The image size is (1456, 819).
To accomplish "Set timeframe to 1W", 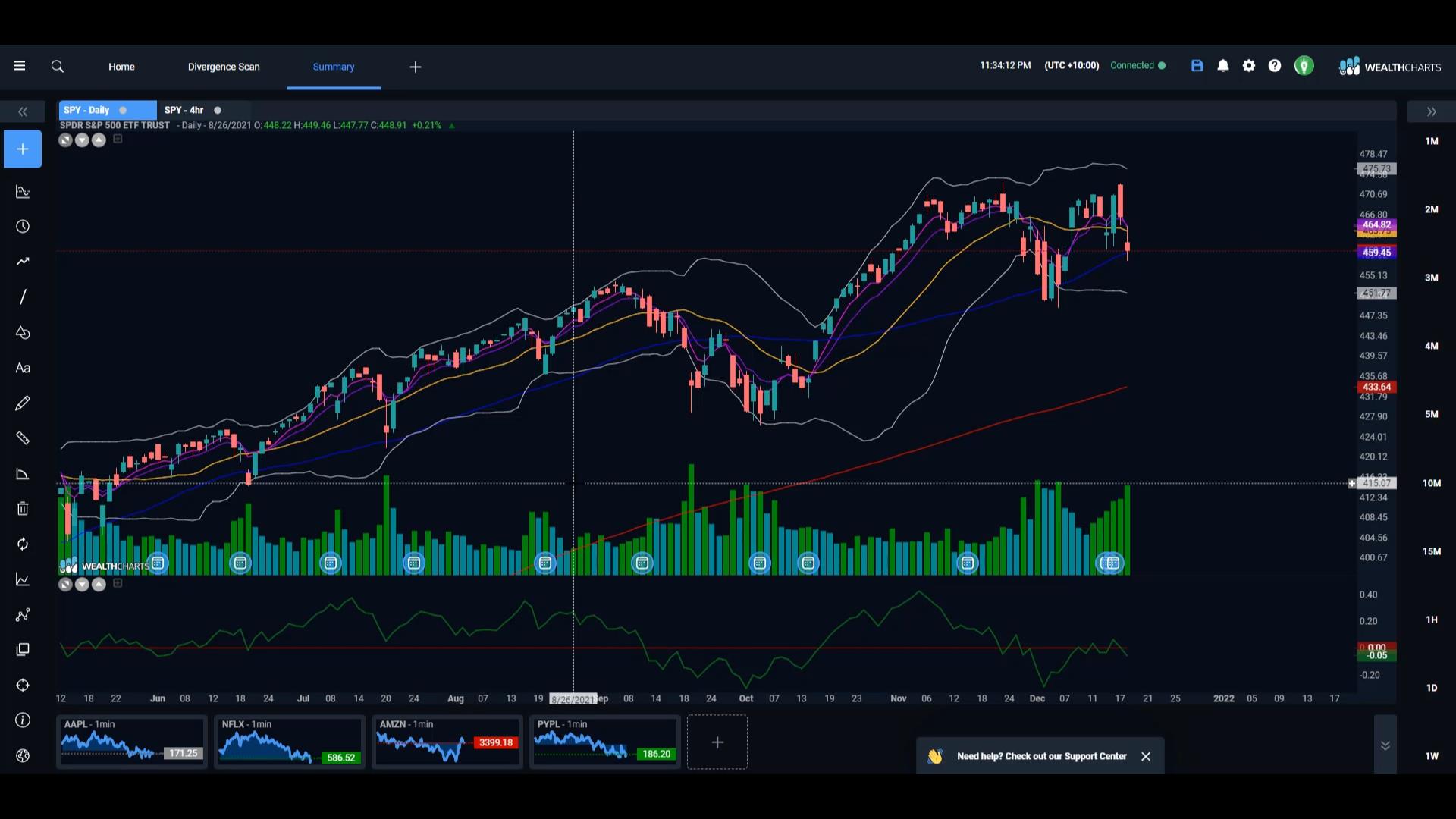I will pos(1432,756).
